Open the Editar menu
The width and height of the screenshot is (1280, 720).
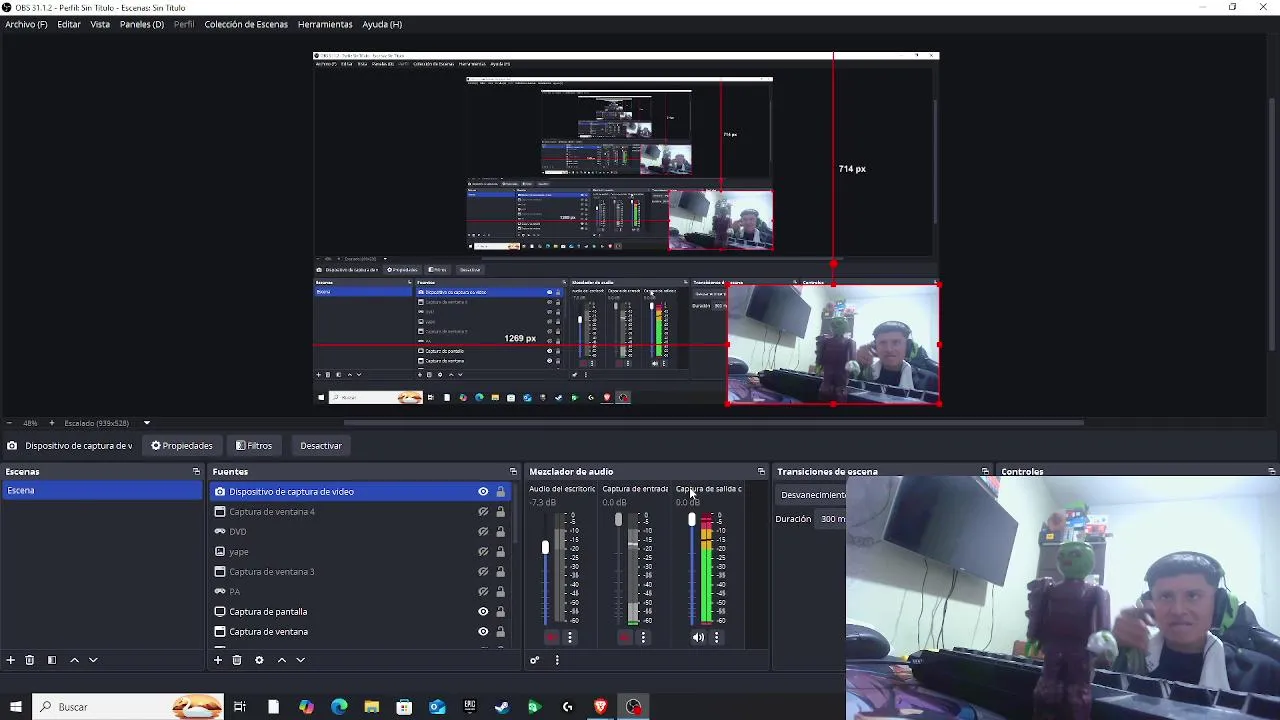point(69,24)
